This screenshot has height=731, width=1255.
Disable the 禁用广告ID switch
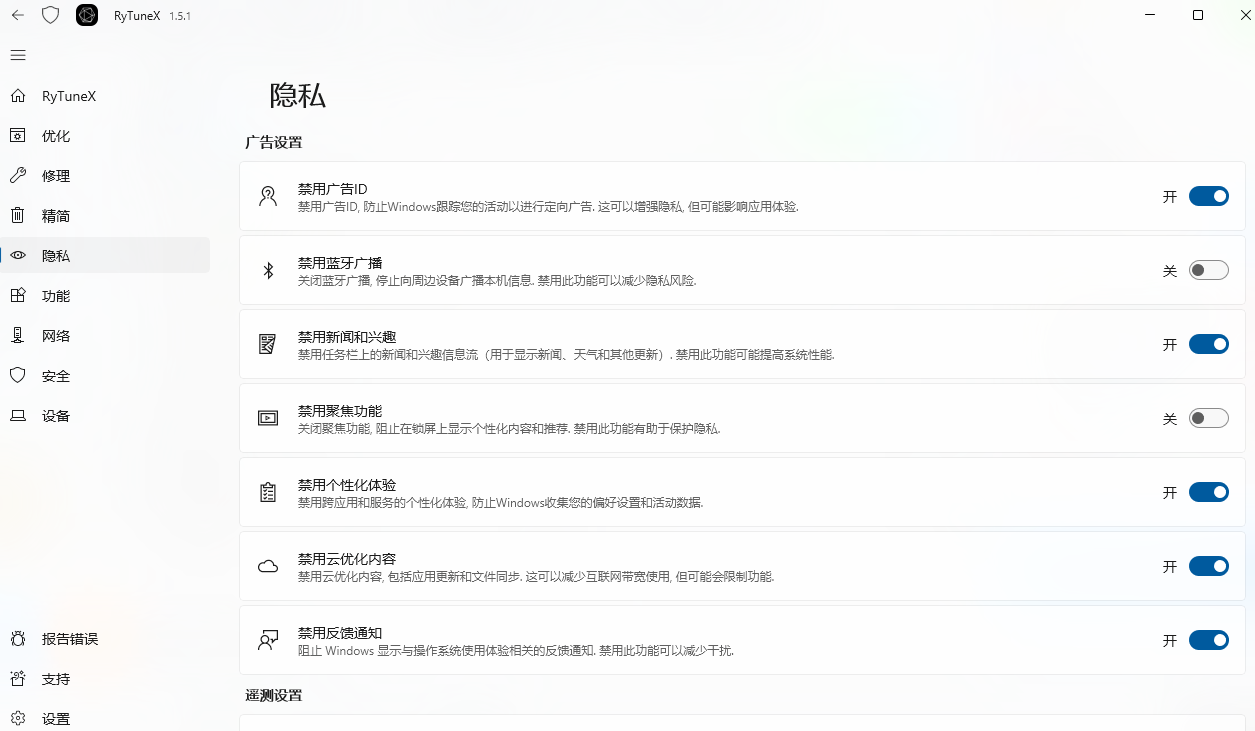pyautogui.click(x=1208, y=196)
